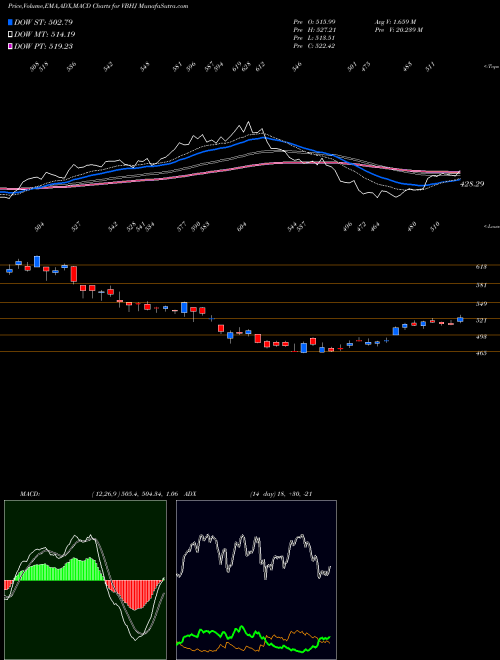The image size is (500, 660).
Task: Click the '464' label in the lows row
Action: [375, 227]
